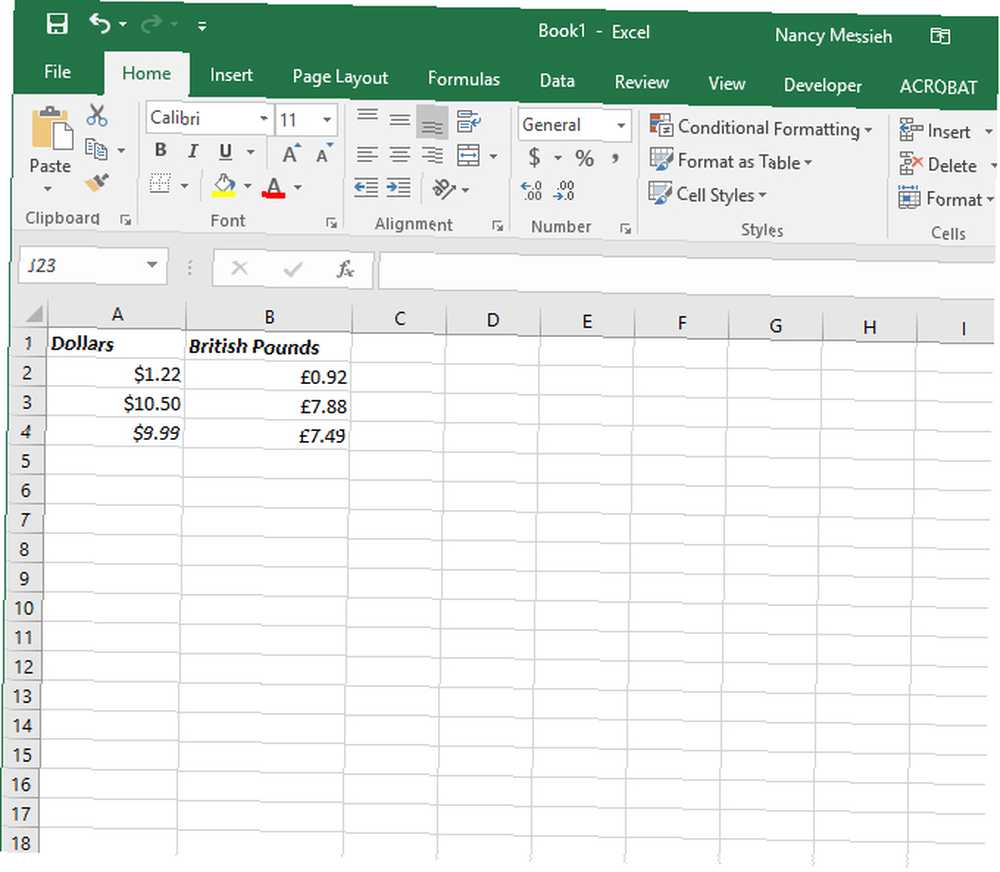Image resolution: width=1000 pixels, height=872 pixels.
Task: Open the File tab
Action: 57,71
